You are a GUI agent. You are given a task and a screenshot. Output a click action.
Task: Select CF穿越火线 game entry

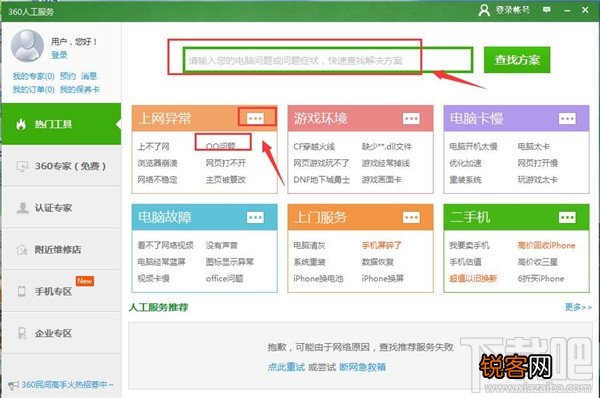pyautogui.click(x=314, y=147)
